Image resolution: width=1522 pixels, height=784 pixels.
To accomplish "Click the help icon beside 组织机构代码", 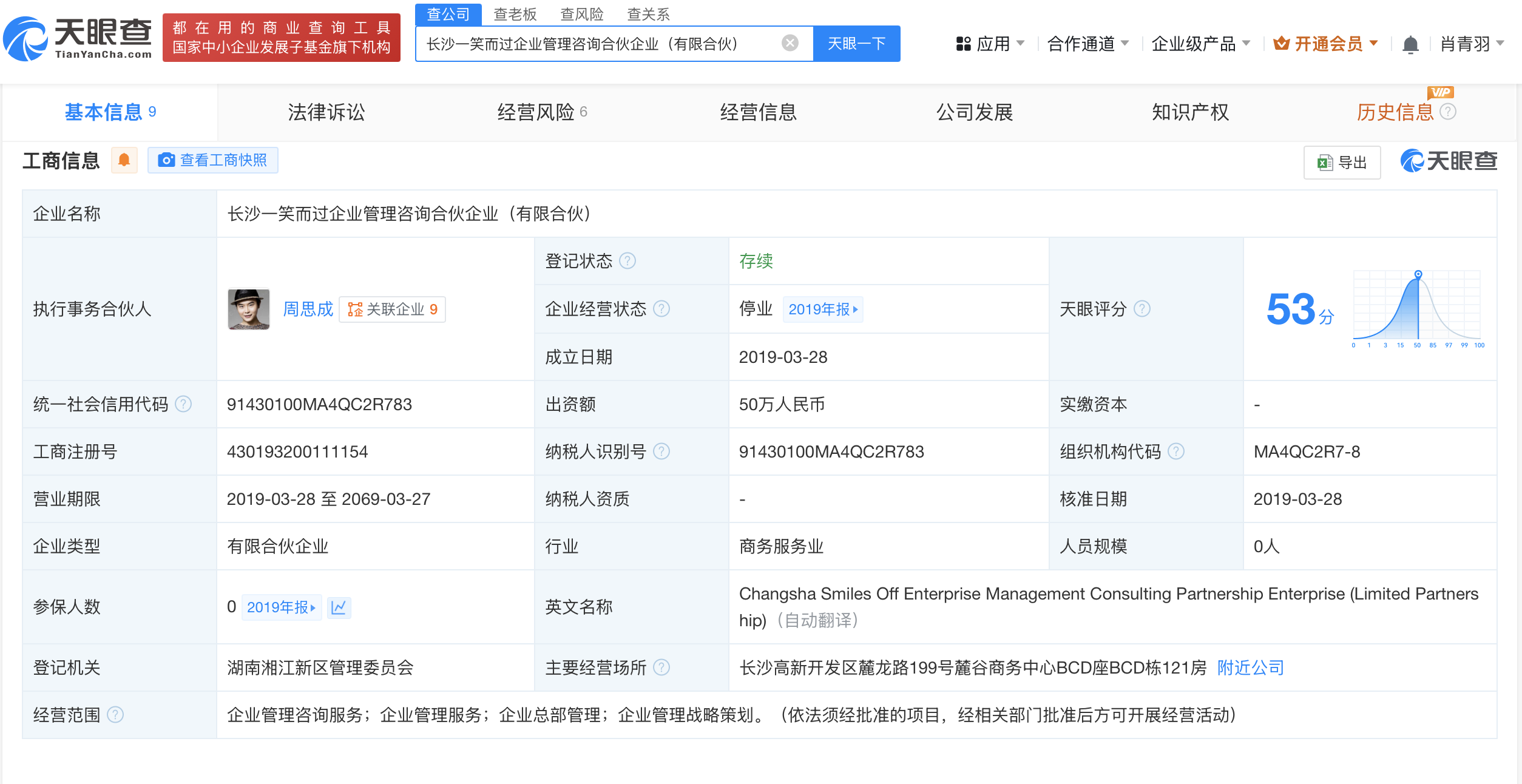I will click(x=1176, y=451).
